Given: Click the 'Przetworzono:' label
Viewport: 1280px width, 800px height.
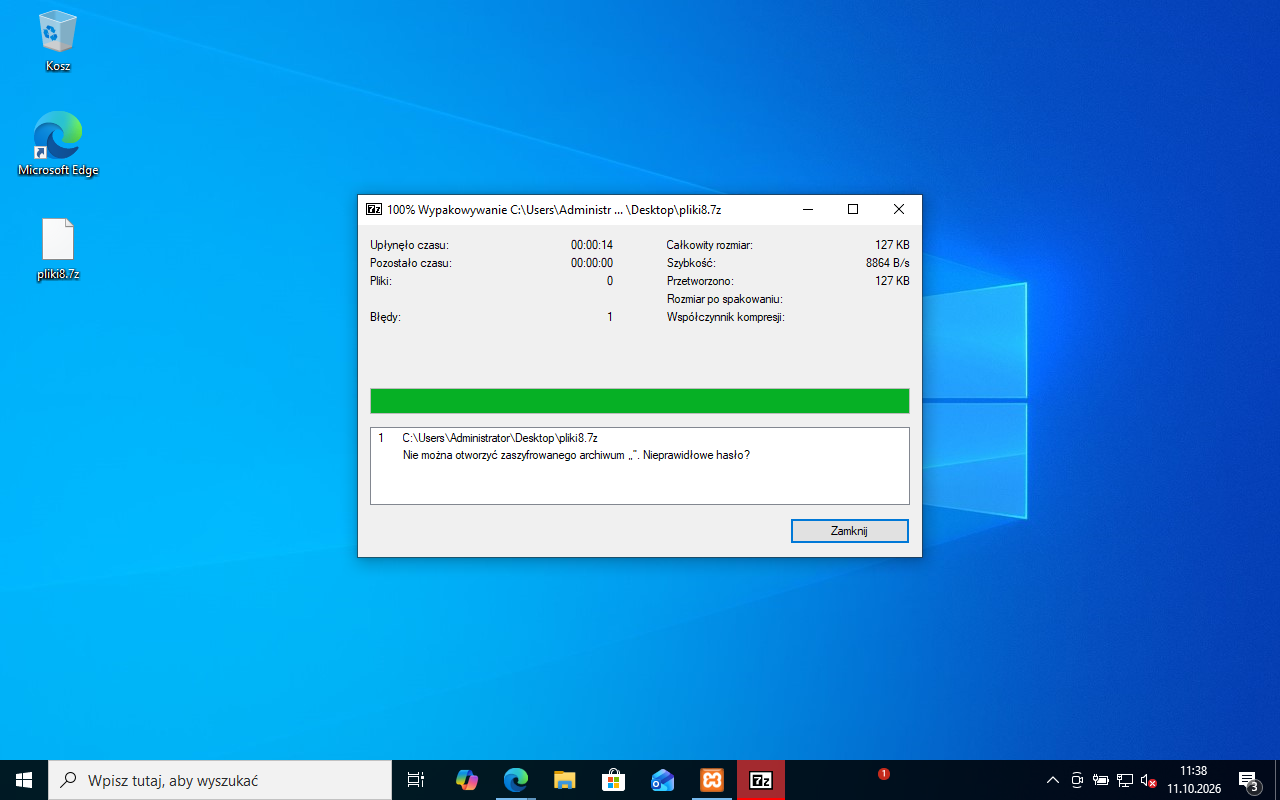Looking at the screenshot, I should [x=700, y=281].
